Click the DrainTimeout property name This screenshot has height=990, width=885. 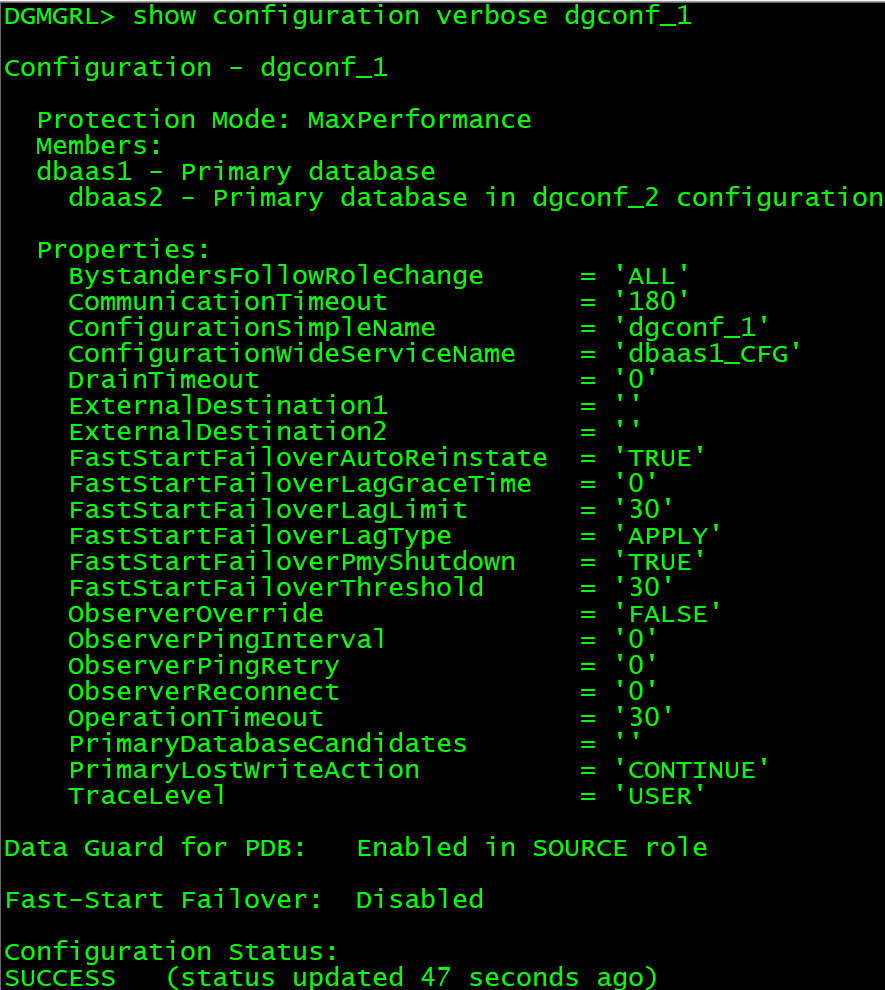(x=164, y=380)
